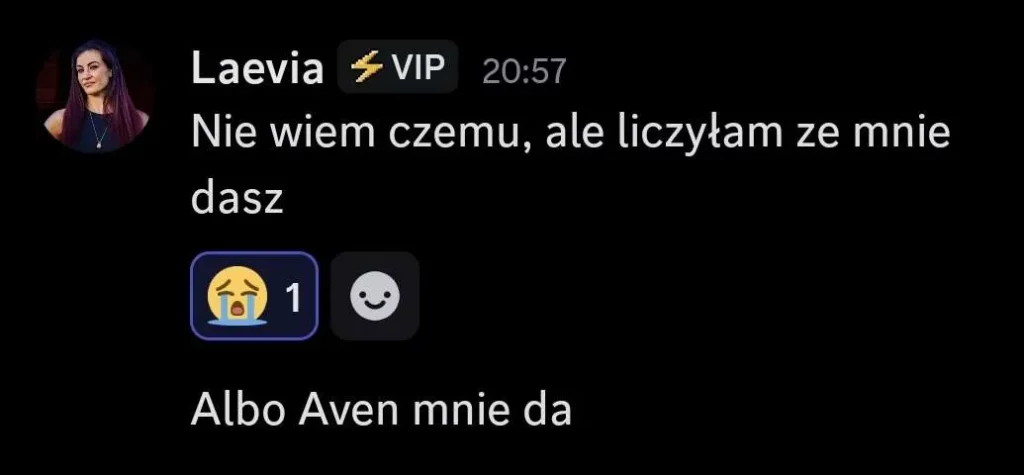The image size is (1024, 475).
Task: Click the lightning bolt icon in VIP badge
Action: [366, 67]
